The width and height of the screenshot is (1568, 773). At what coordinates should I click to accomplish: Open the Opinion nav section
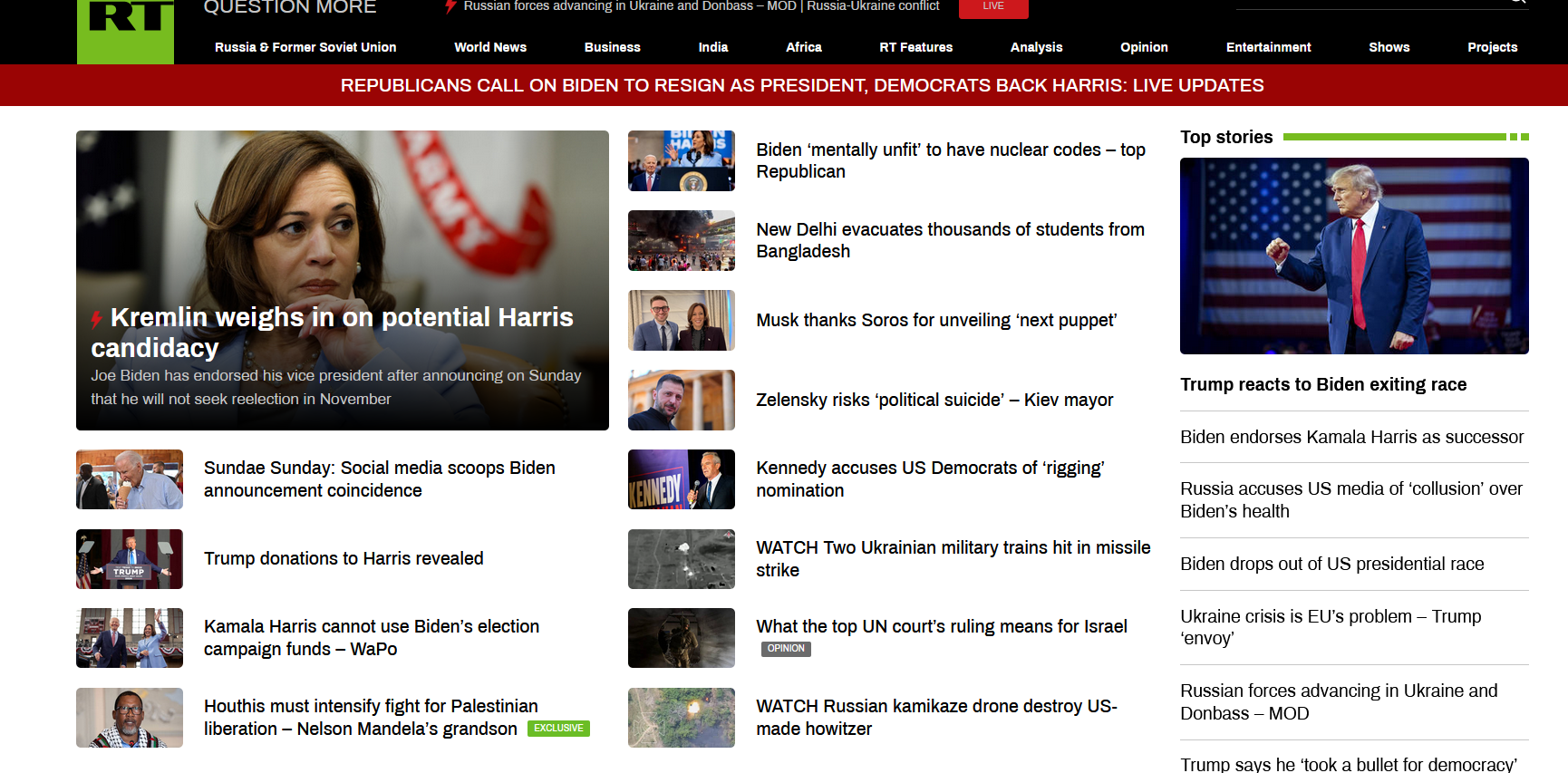click(x=1144, y=47)
